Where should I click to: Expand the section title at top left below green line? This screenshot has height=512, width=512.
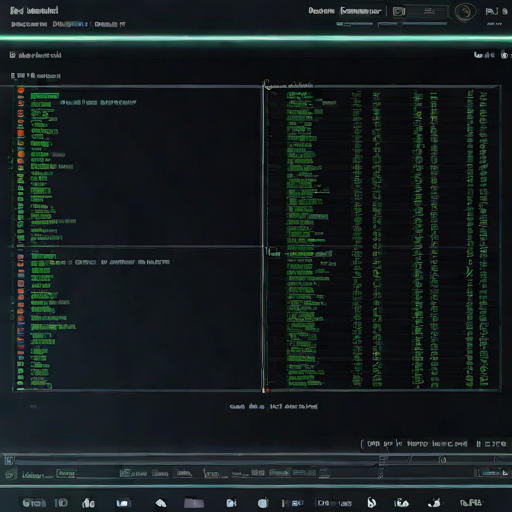[35, 55]
